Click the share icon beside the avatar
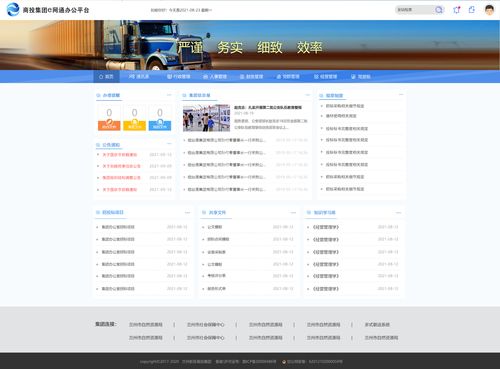The image size is (500, 369). tap(472, 10)
